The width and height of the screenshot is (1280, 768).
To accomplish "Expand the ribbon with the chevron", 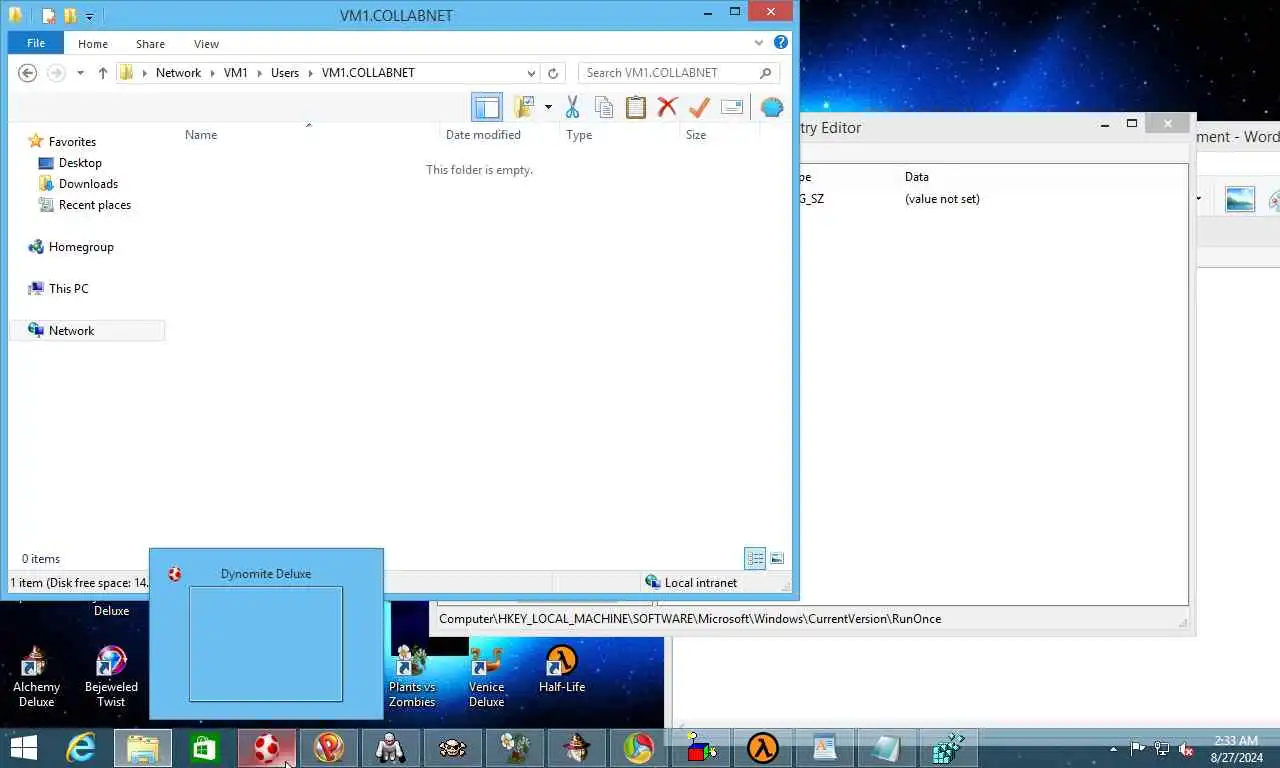I will [x=761, y=43].
